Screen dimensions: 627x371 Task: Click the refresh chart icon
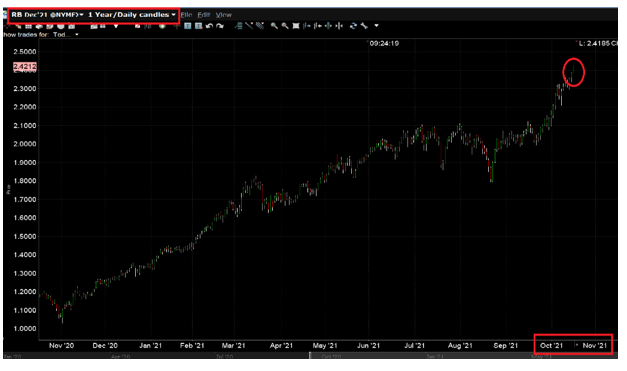point(353,26)
